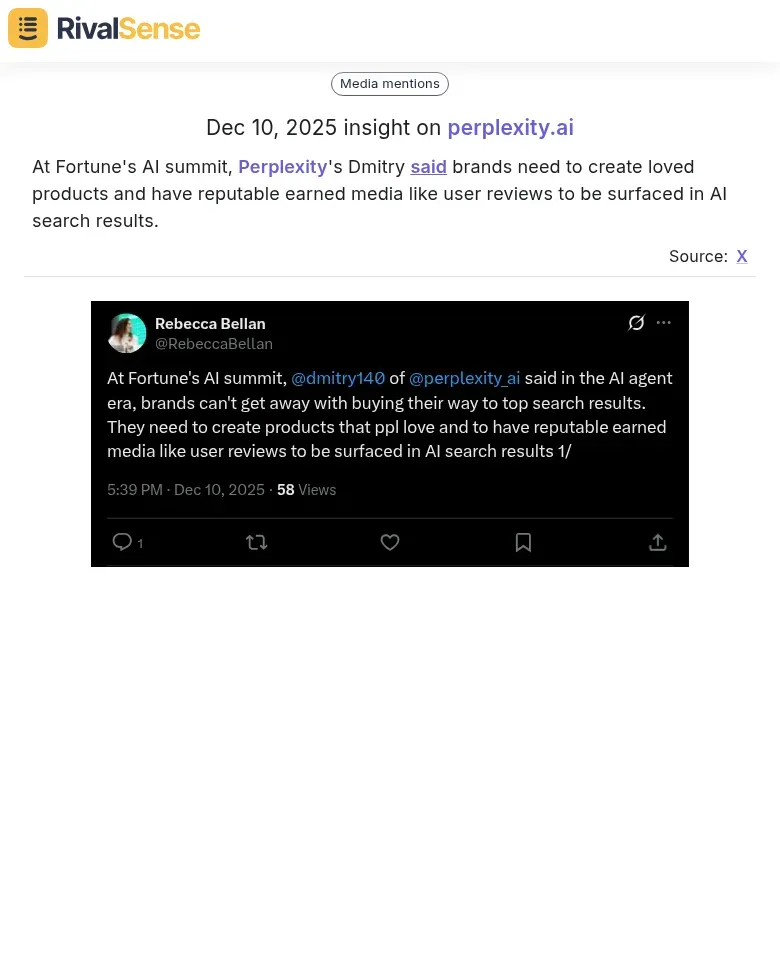Reply to the tweet via comment icon
Screen dimensions: 780x960
(x=122, y=542)
